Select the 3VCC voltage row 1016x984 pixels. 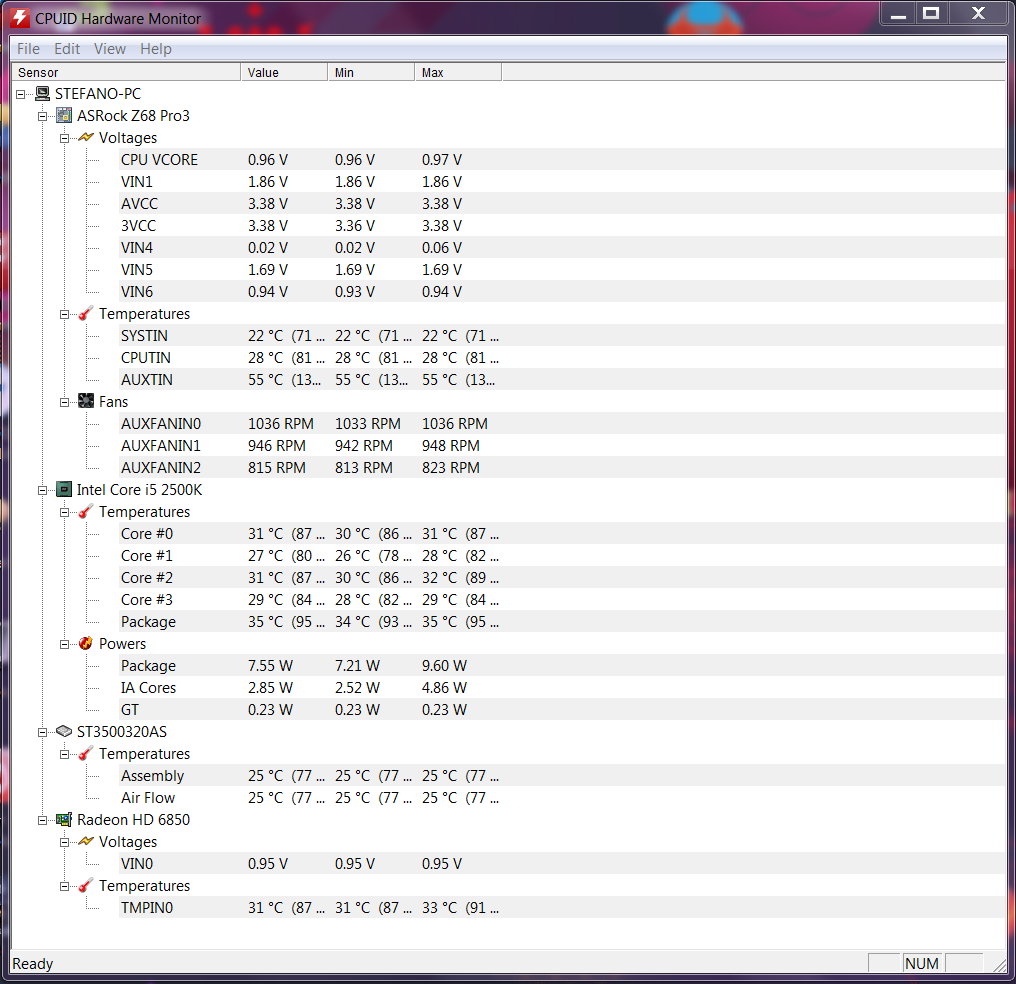point(562,226)
